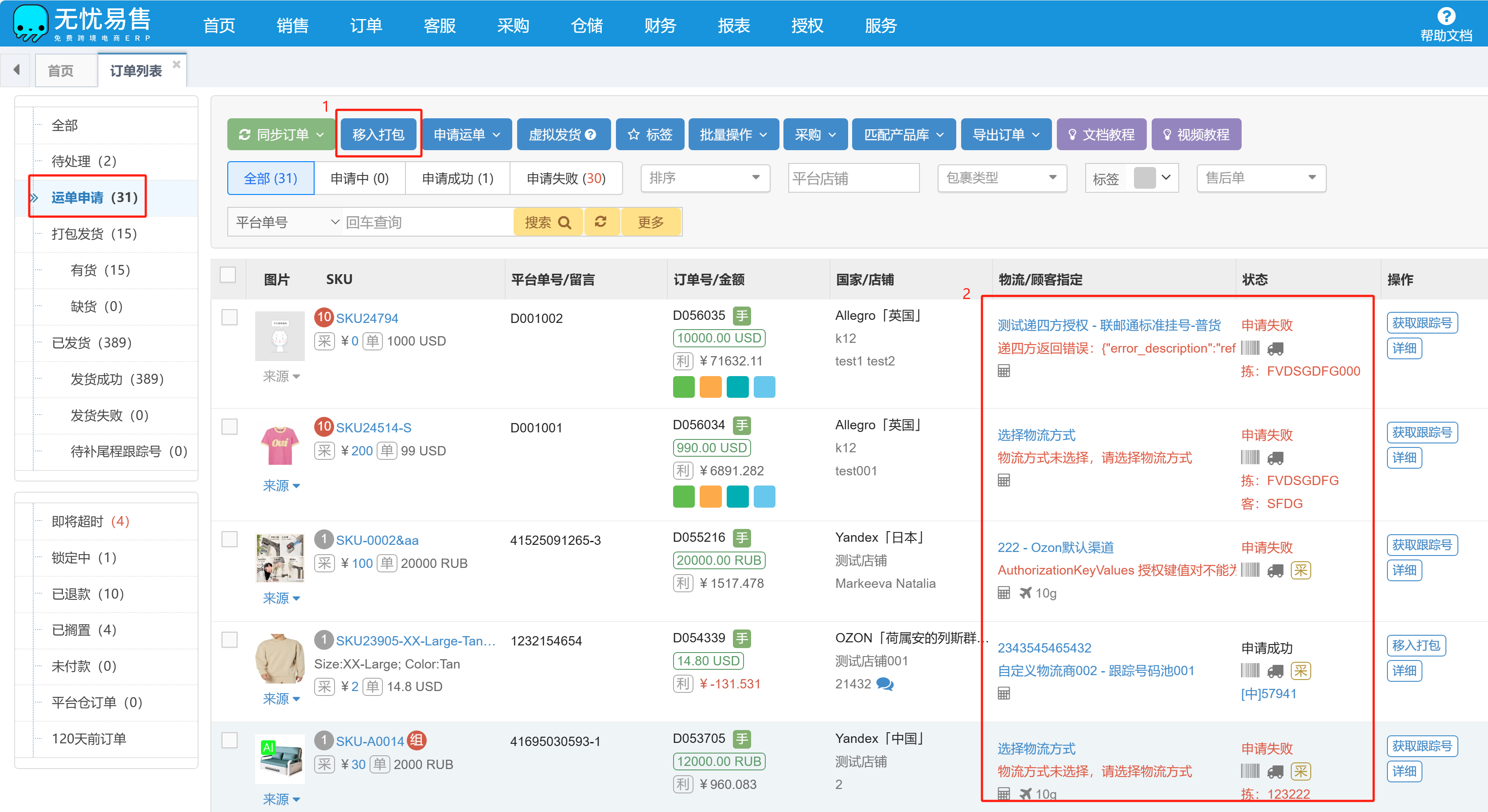Open the 售后单 dropdown
The height and width of the screenshot is (812, 1488).
(x=1261, y=178)
